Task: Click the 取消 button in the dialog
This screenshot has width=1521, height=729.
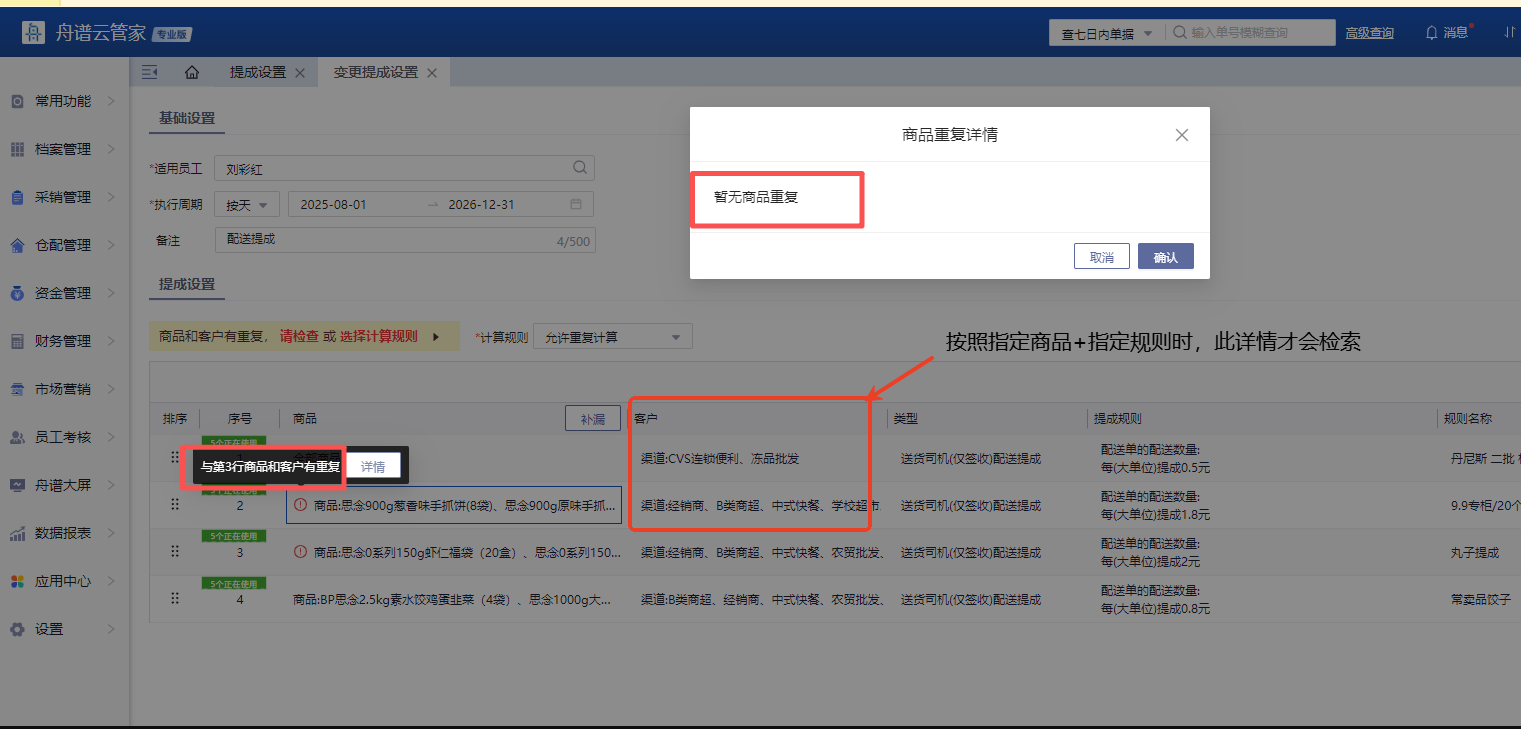Action: [1101, 257]
